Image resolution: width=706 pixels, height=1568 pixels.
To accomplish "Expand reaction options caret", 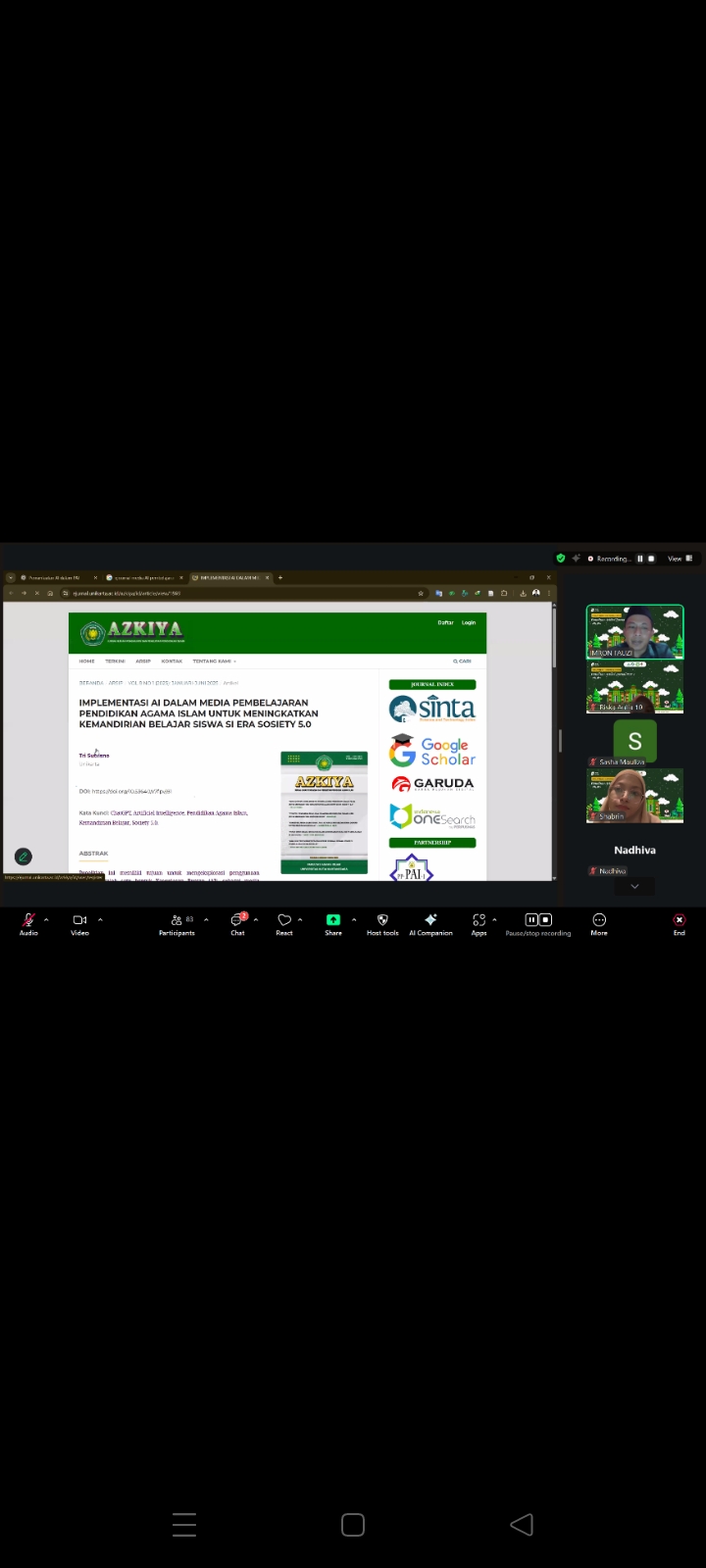I will (300, 919).
